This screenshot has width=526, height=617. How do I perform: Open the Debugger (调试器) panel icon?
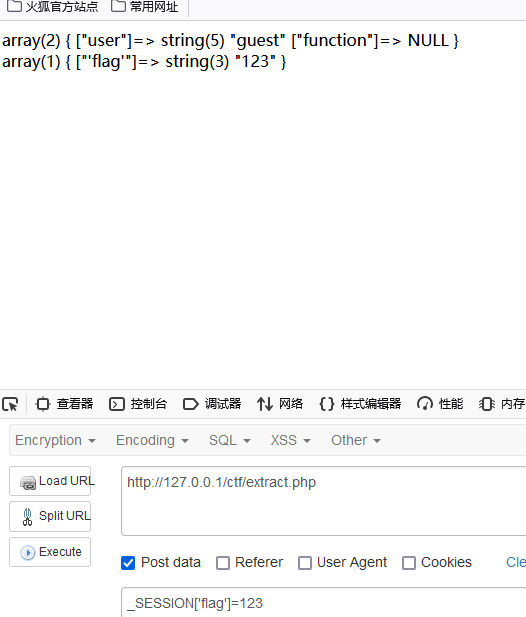tap(190, 404)
